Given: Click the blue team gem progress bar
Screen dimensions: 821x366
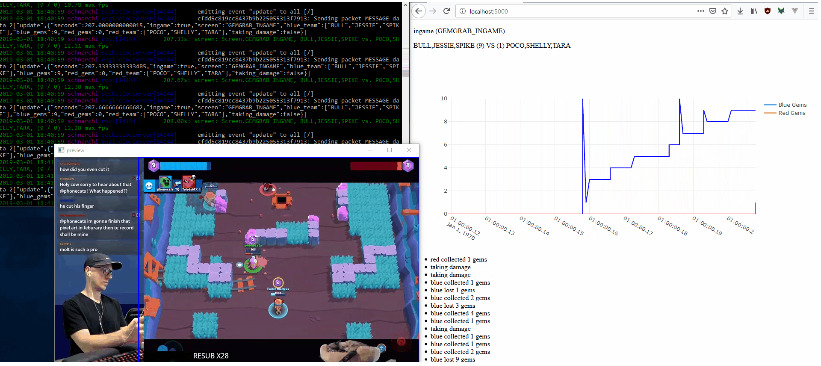Looking at the screenshot, I should (x=185, y=166).
